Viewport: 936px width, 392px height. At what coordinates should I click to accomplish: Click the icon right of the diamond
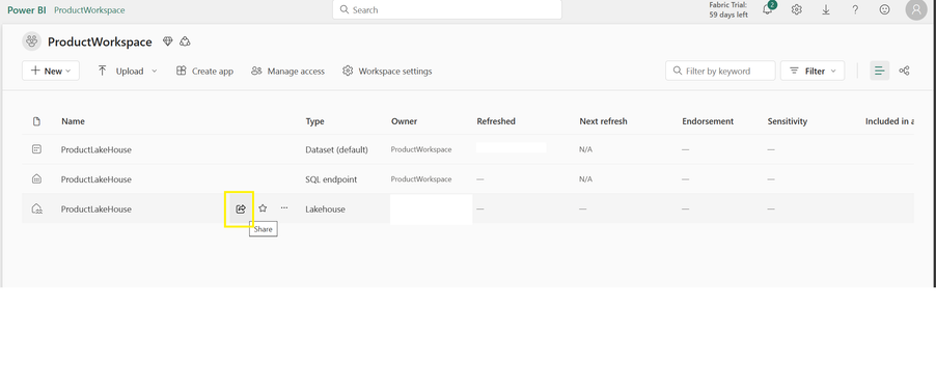point(185,42)
